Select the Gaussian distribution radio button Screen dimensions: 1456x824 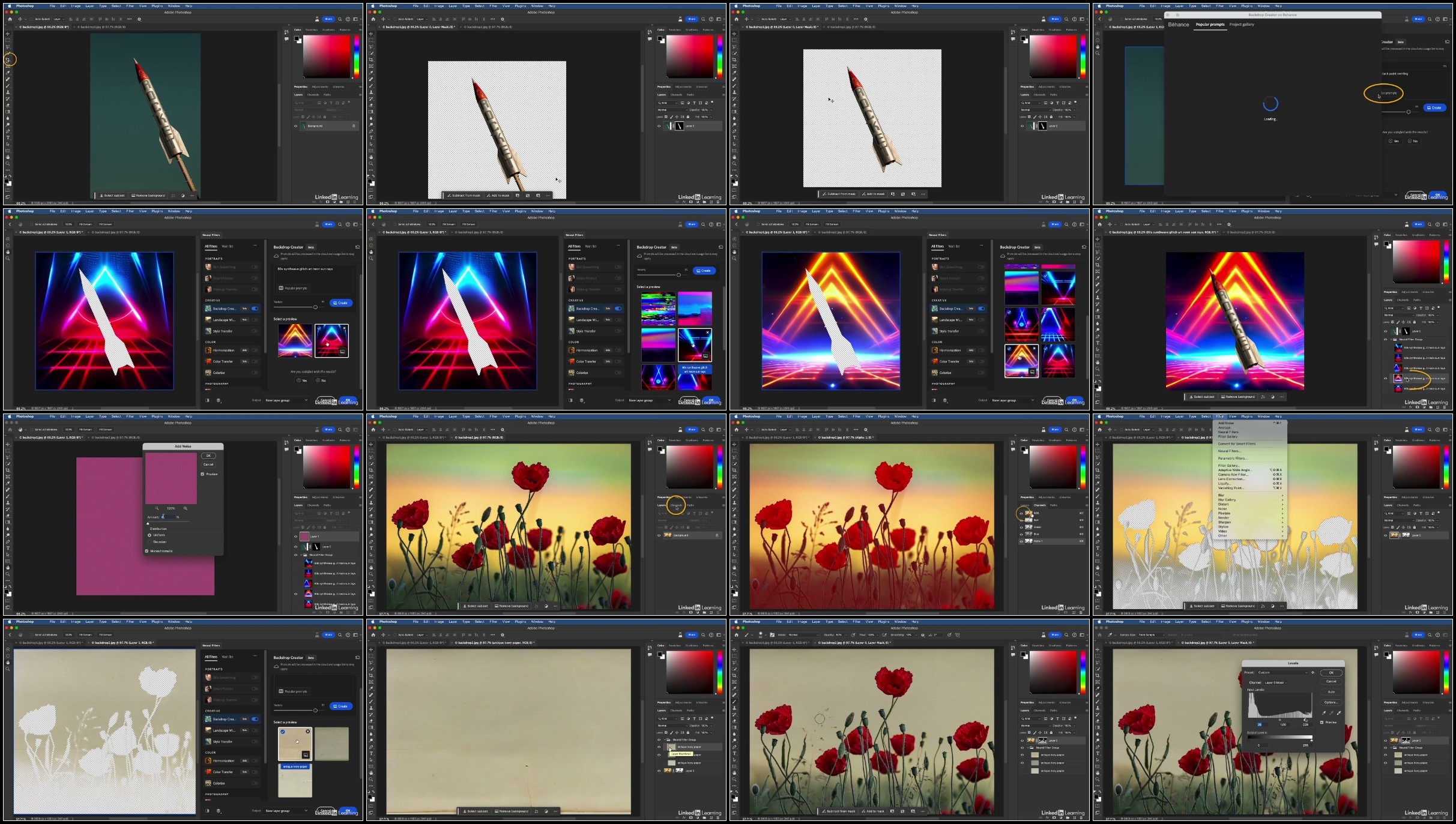(x=150, y=542)
